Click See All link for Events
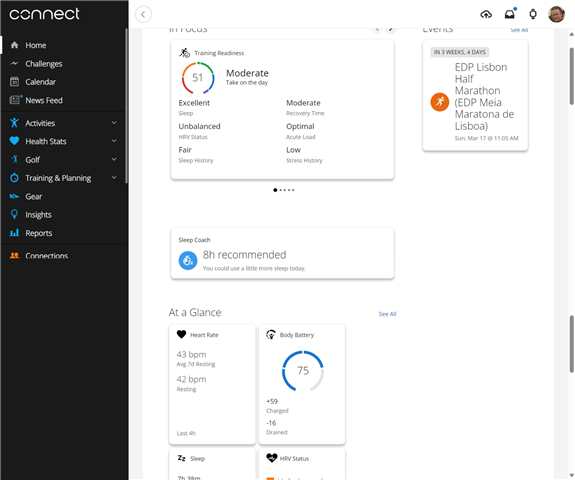The width and height of the screenshot is (575, 480). tap(519, 30)
